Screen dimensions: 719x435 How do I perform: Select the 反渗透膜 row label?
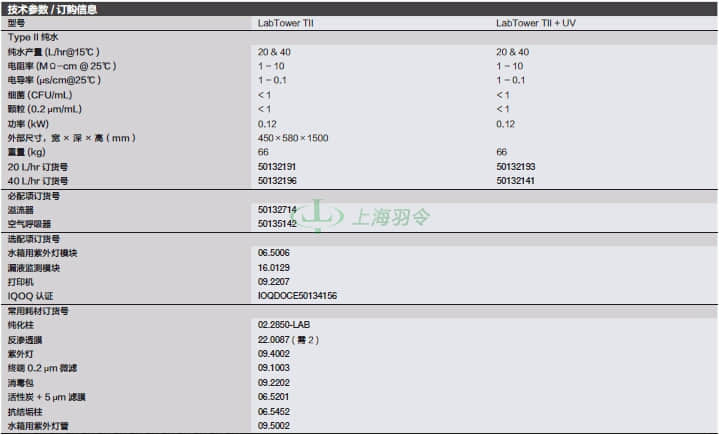pyautogui.click(x=25, y=340)
